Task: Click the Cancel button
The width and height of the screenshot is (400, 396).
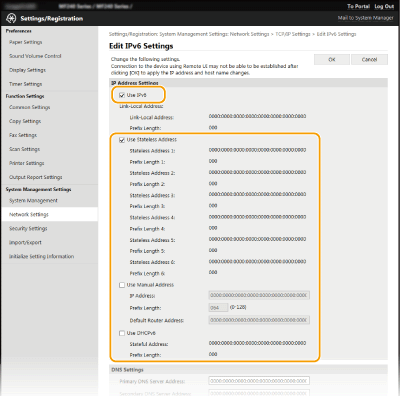Action: tap(369, 59)
